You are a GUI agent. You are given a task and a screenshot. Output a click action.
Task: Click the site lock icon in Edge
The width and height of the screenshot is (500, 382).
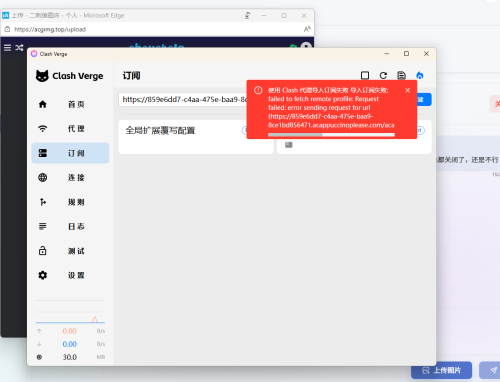point(7,29)
